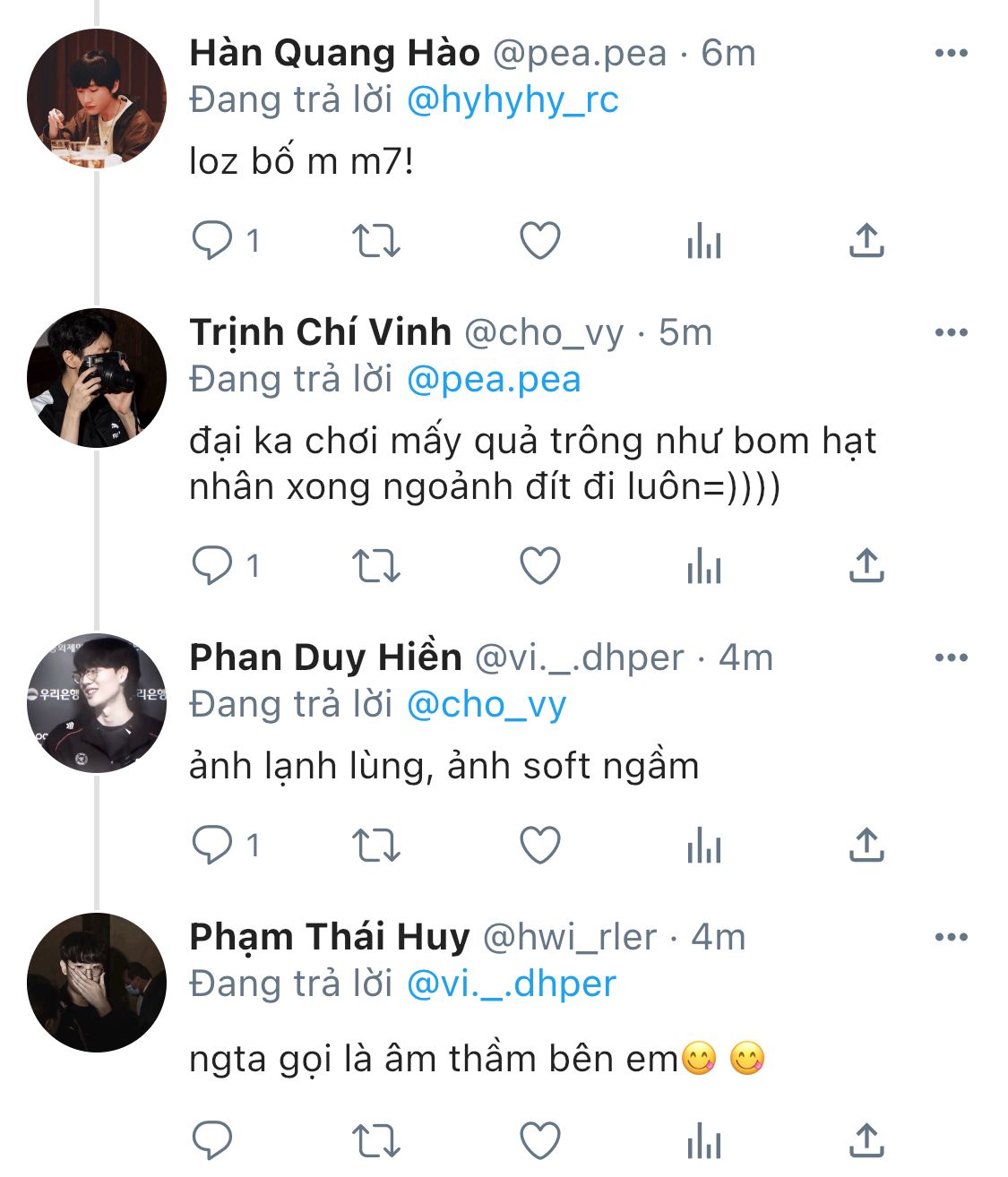Like Phan Duy Hiền's tweet
The image size is (1008, 1177).
[540, 845]
